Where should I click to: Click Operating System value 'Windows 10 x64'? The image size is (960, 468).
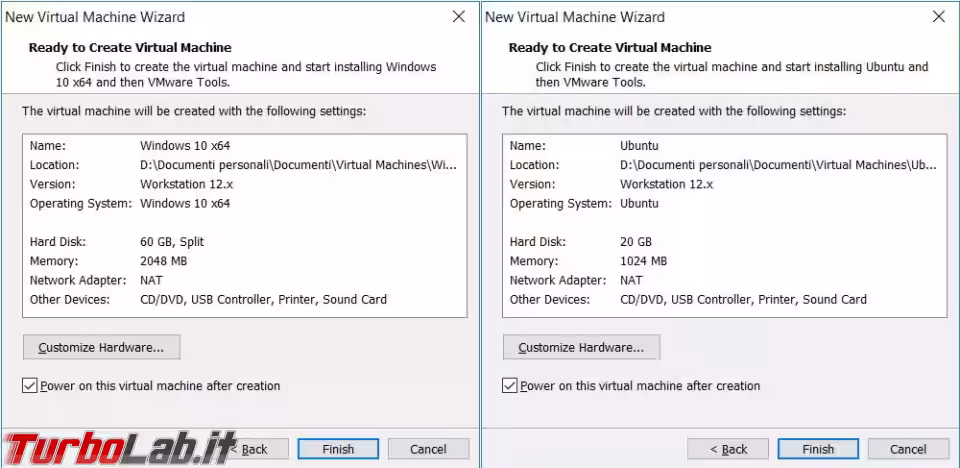pos(185,203)
